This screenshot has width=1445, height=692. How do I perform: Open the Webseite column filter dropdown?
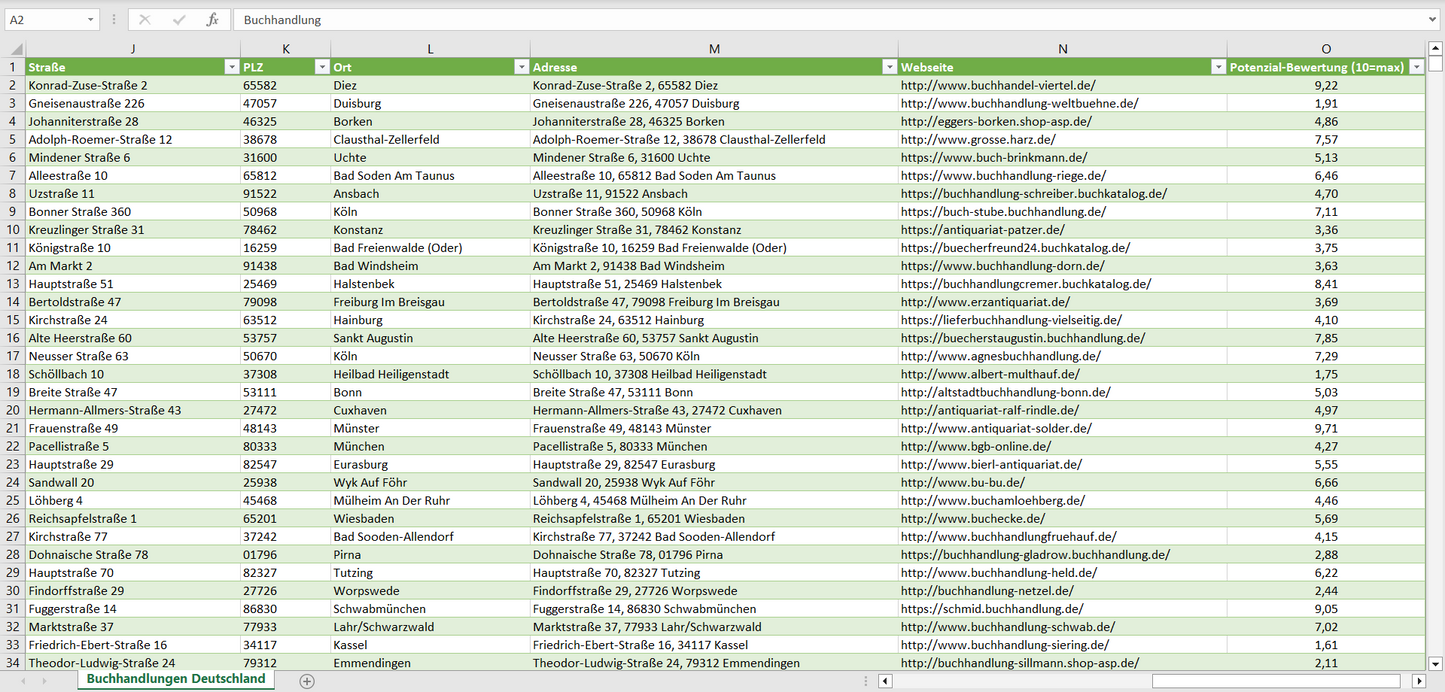click(x=1217, y=67)
